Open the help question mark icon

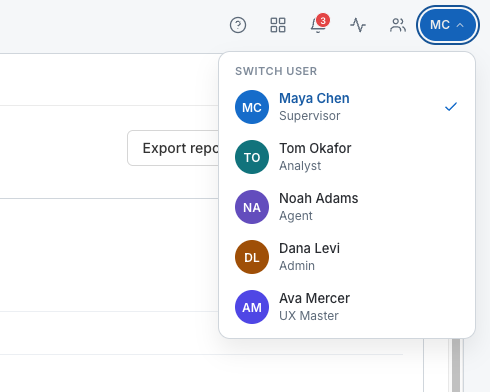pos(238,25)
